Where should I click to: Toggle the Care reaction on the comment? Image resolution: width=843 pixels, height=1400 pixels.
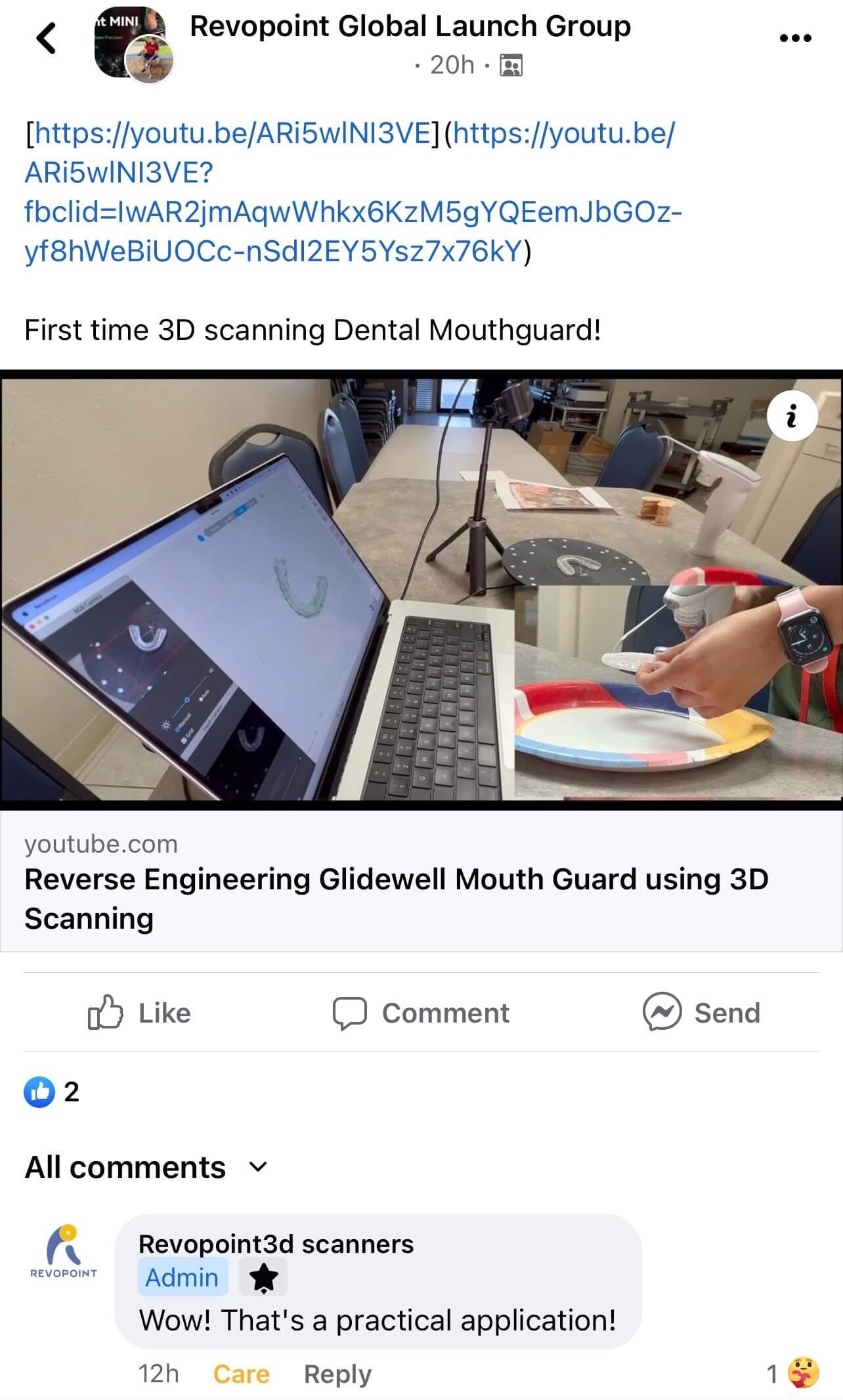click(x=242, y=1373)
